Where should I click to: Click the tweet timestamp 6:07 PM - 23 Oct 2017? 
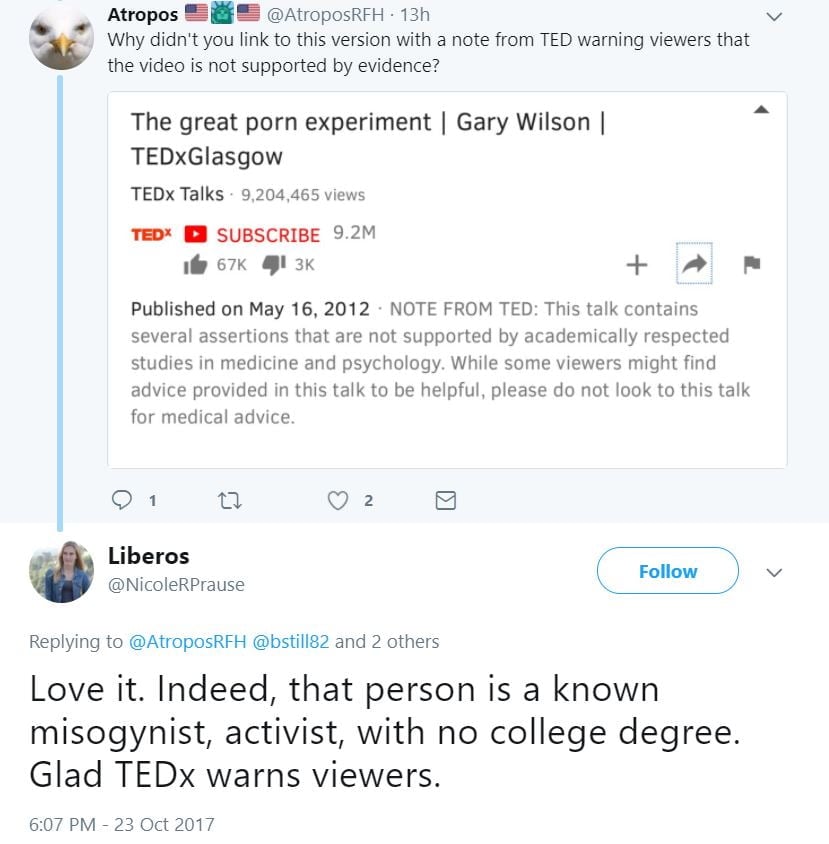click(121, 824)
